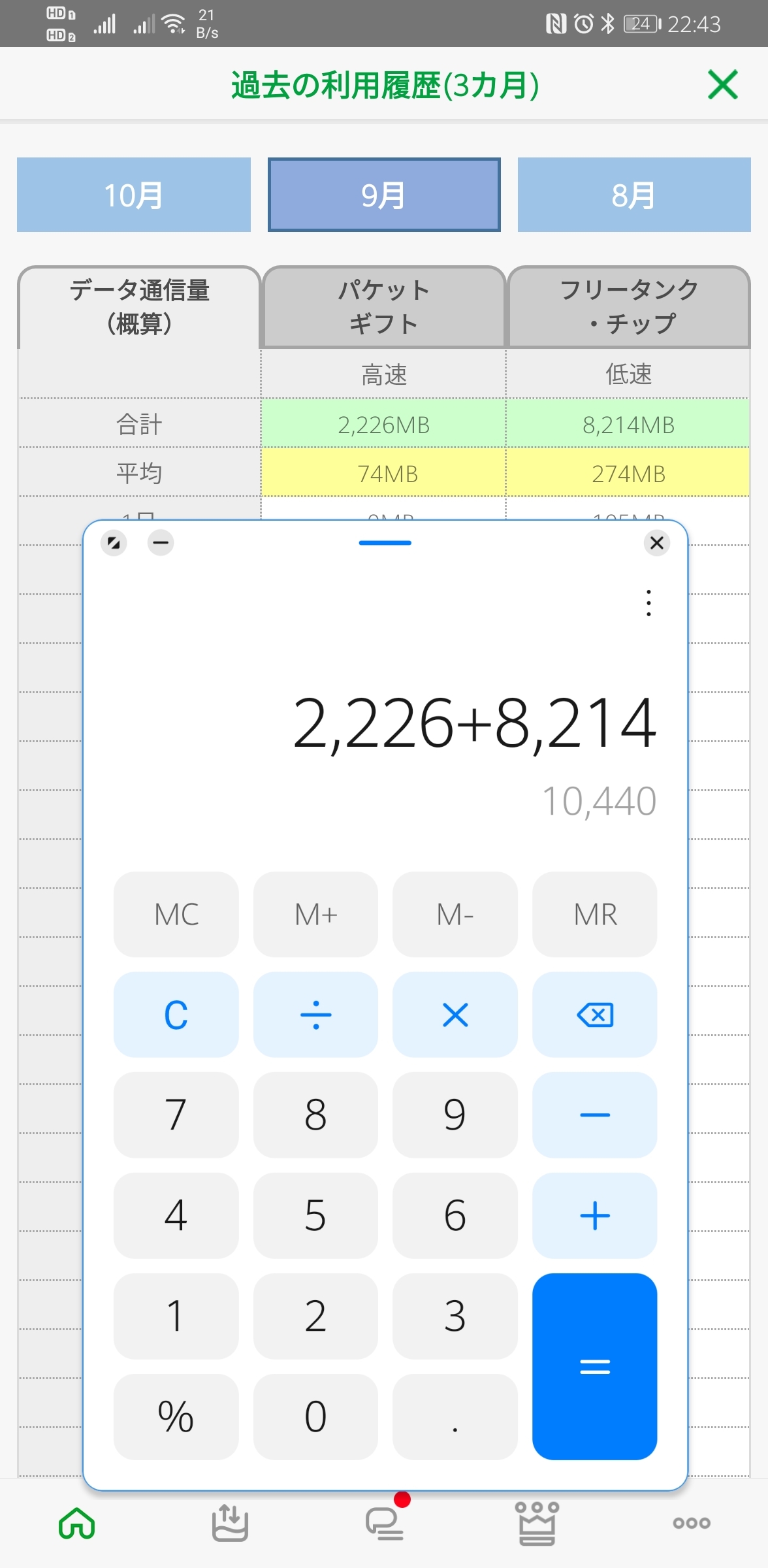Open the crown ranking icon in bottom bar

pos(537,1524)
